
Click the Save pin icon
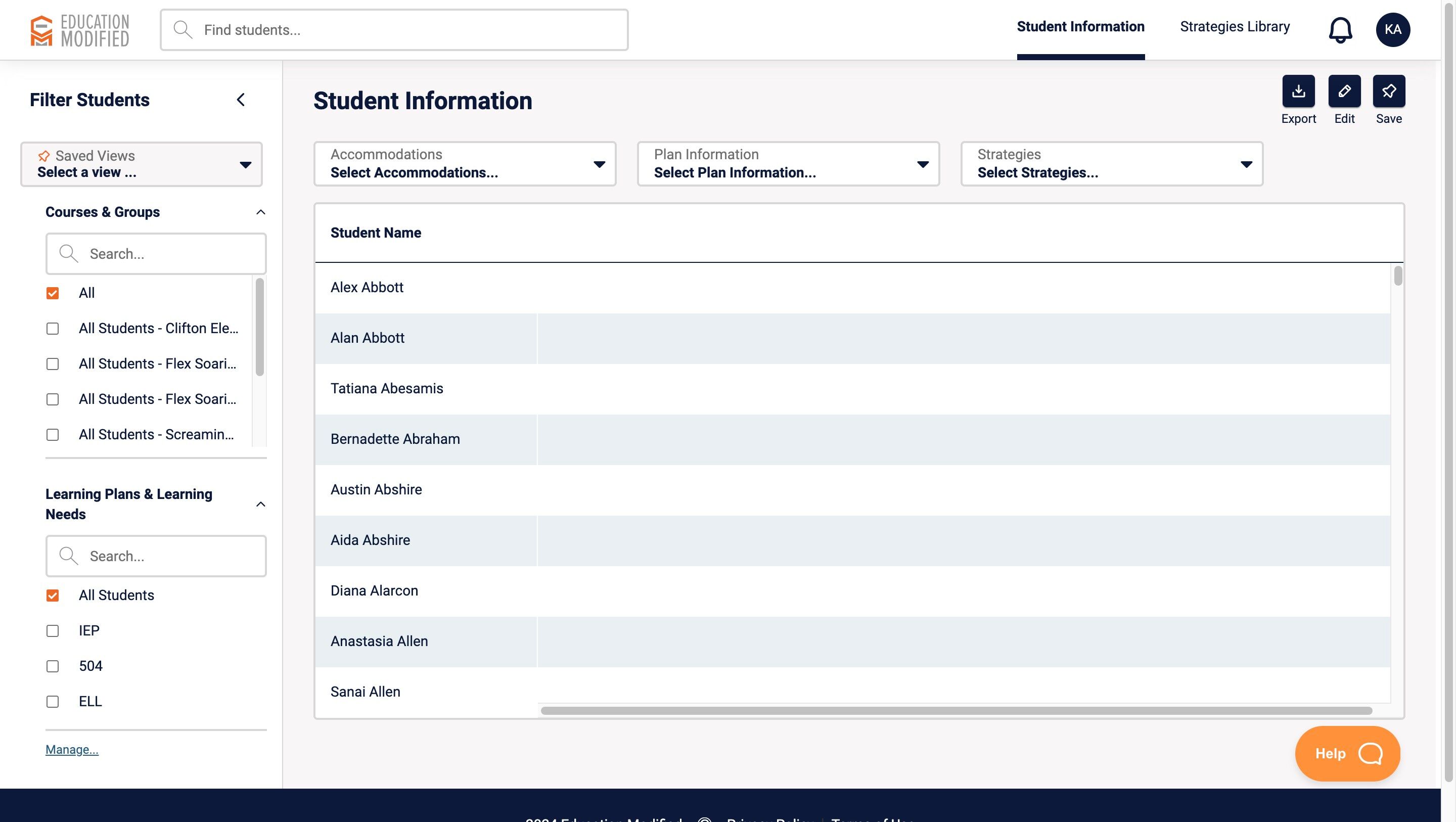point(1389,91)
